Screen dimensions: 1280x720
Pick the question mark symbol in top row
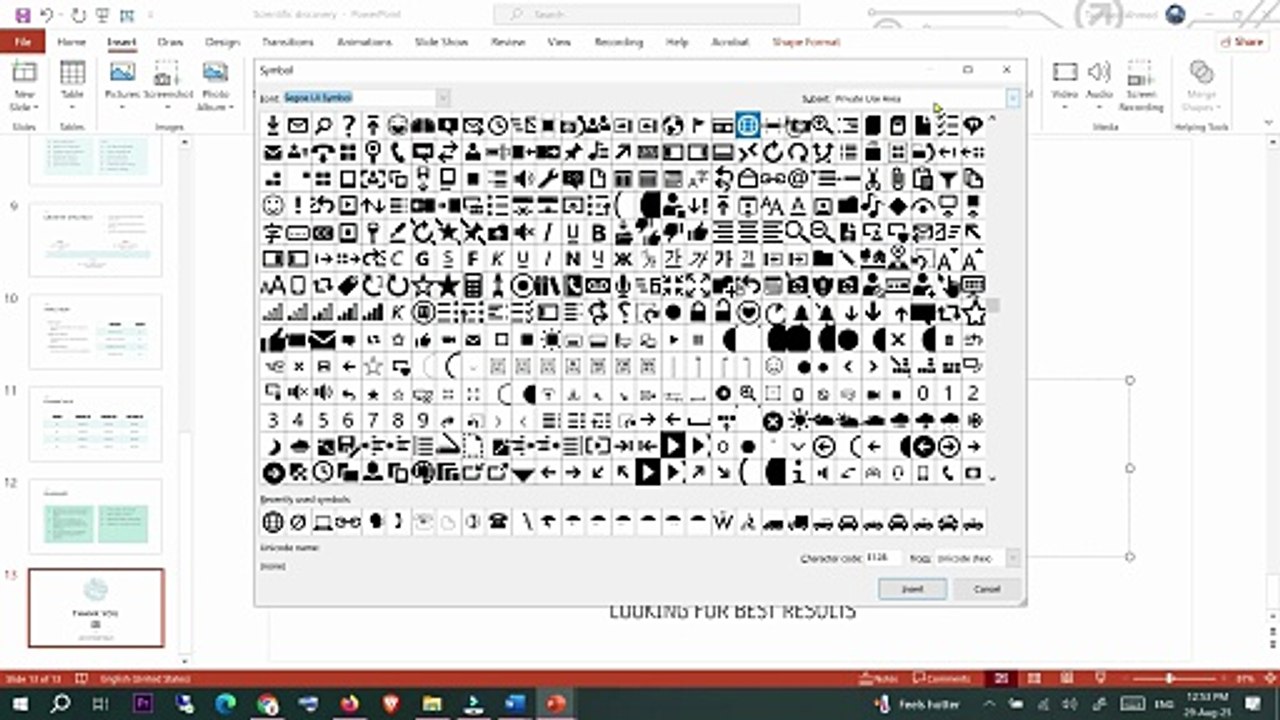(x=348, y=125)
